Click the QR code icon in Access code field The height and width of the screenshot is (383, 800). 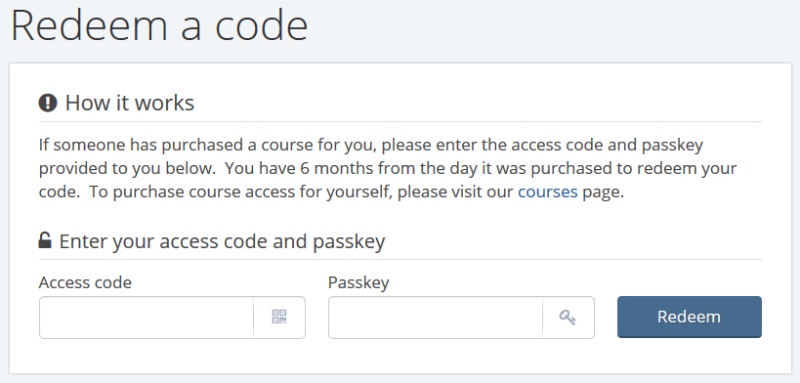[x=279, y=317]
